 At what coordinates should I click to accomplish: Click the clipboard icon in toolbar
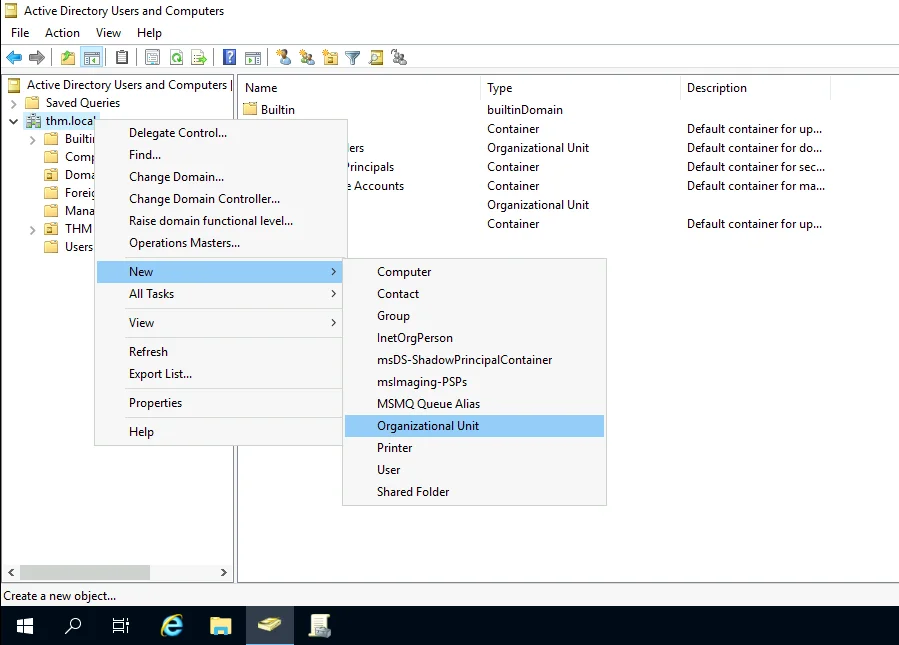coord(122,57)
